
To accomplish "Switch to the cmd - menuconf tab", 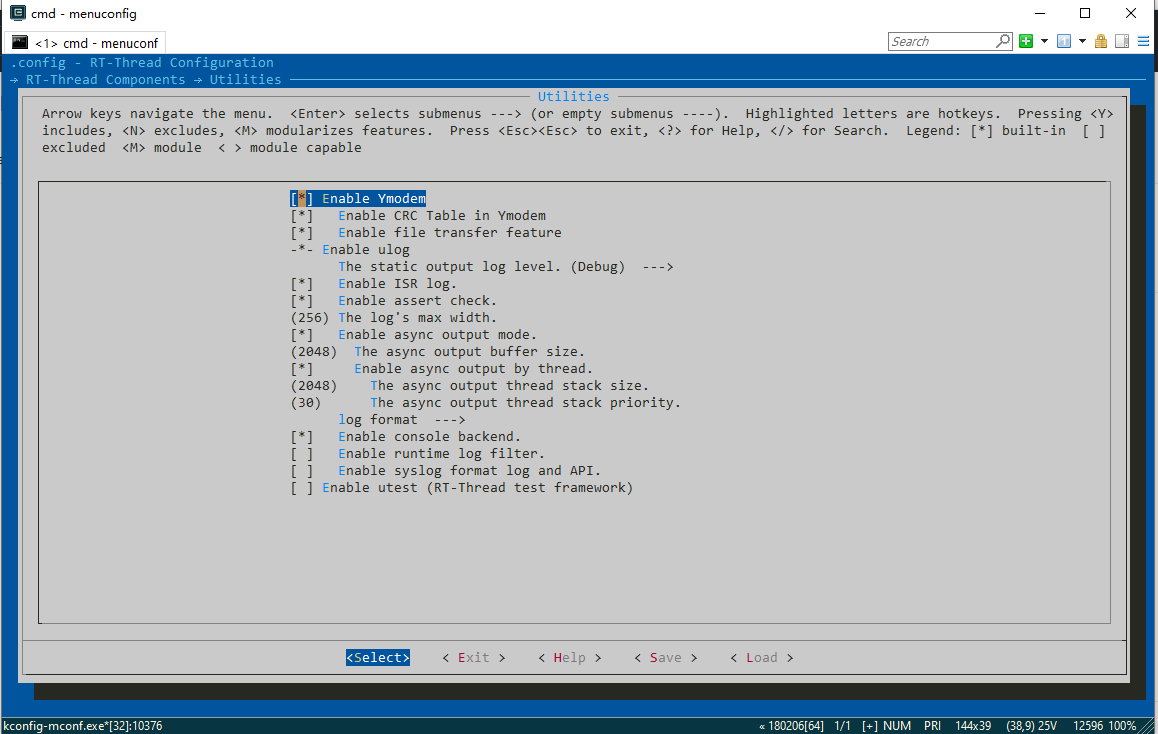I will (95, 42).
